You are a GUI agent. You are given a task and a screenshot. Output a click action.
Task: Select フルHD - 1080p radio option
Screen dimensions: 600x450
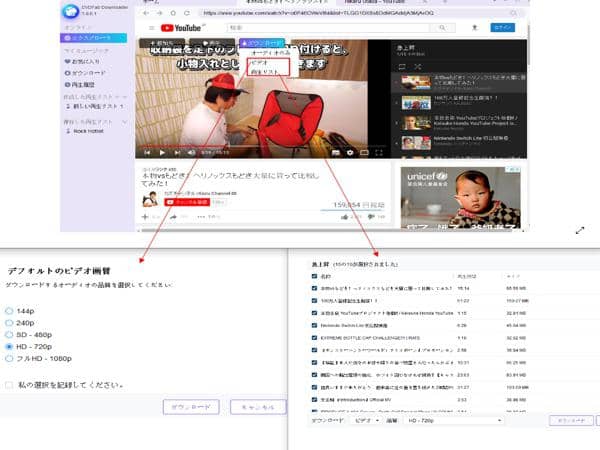[9, 358]
